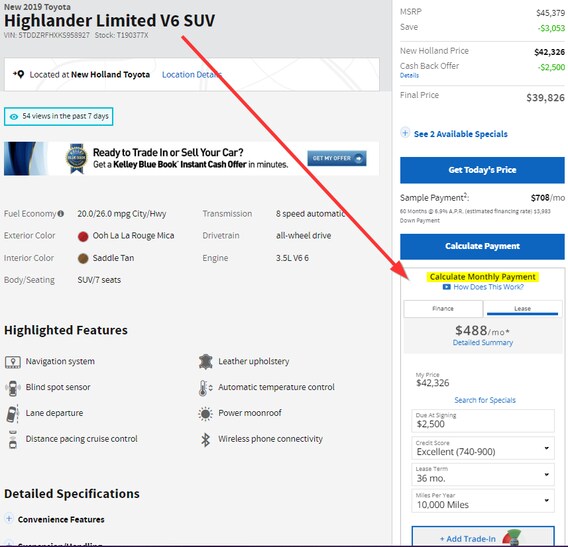Click the Due At Signing input field
The image size is (568, 547).
[x=483, y=421]
